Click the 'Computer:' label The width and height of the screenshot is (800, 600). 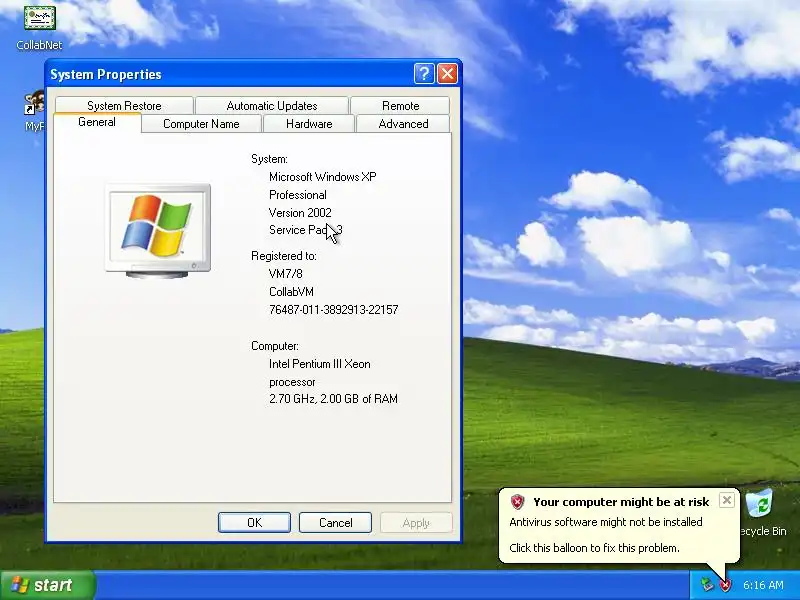(x=275, y=346)
